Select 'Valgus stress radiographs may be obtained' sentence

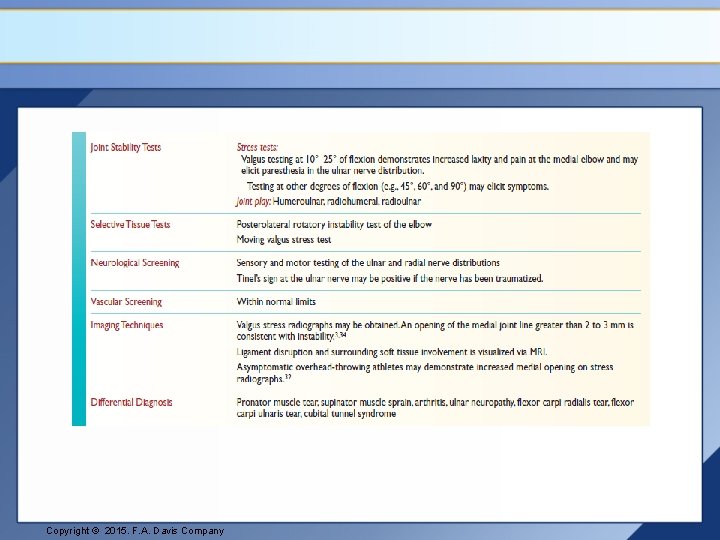(x=435, y=331)
